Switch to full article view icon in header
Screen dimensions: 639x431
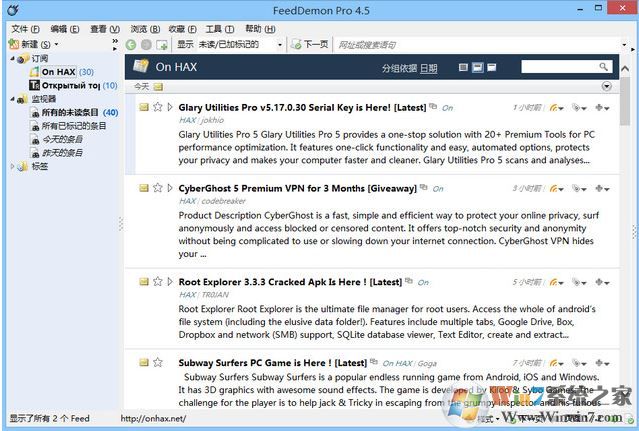(x=462, y=67)
